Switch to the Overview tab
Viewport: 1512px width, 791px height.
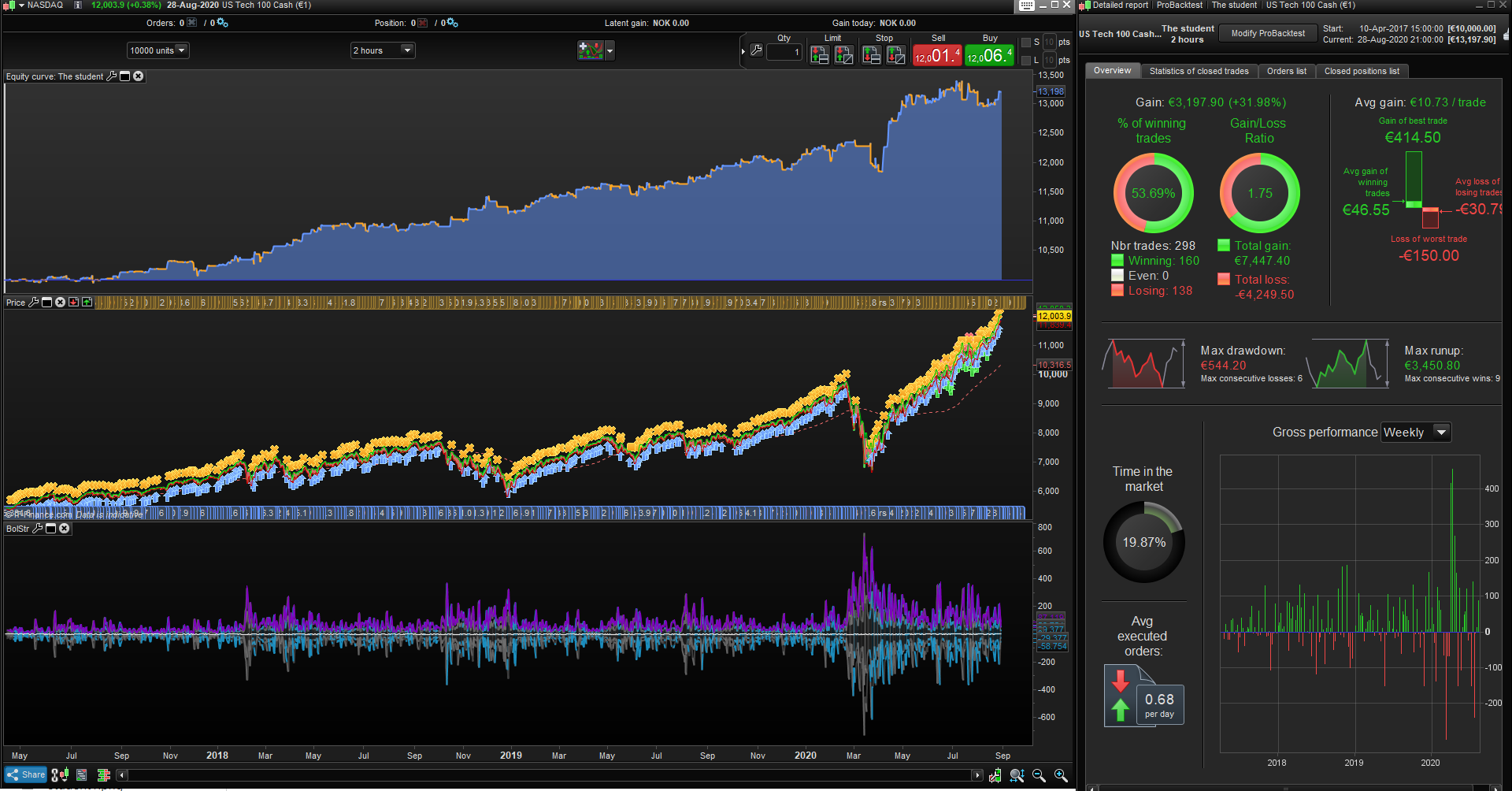click(1112, 71)
